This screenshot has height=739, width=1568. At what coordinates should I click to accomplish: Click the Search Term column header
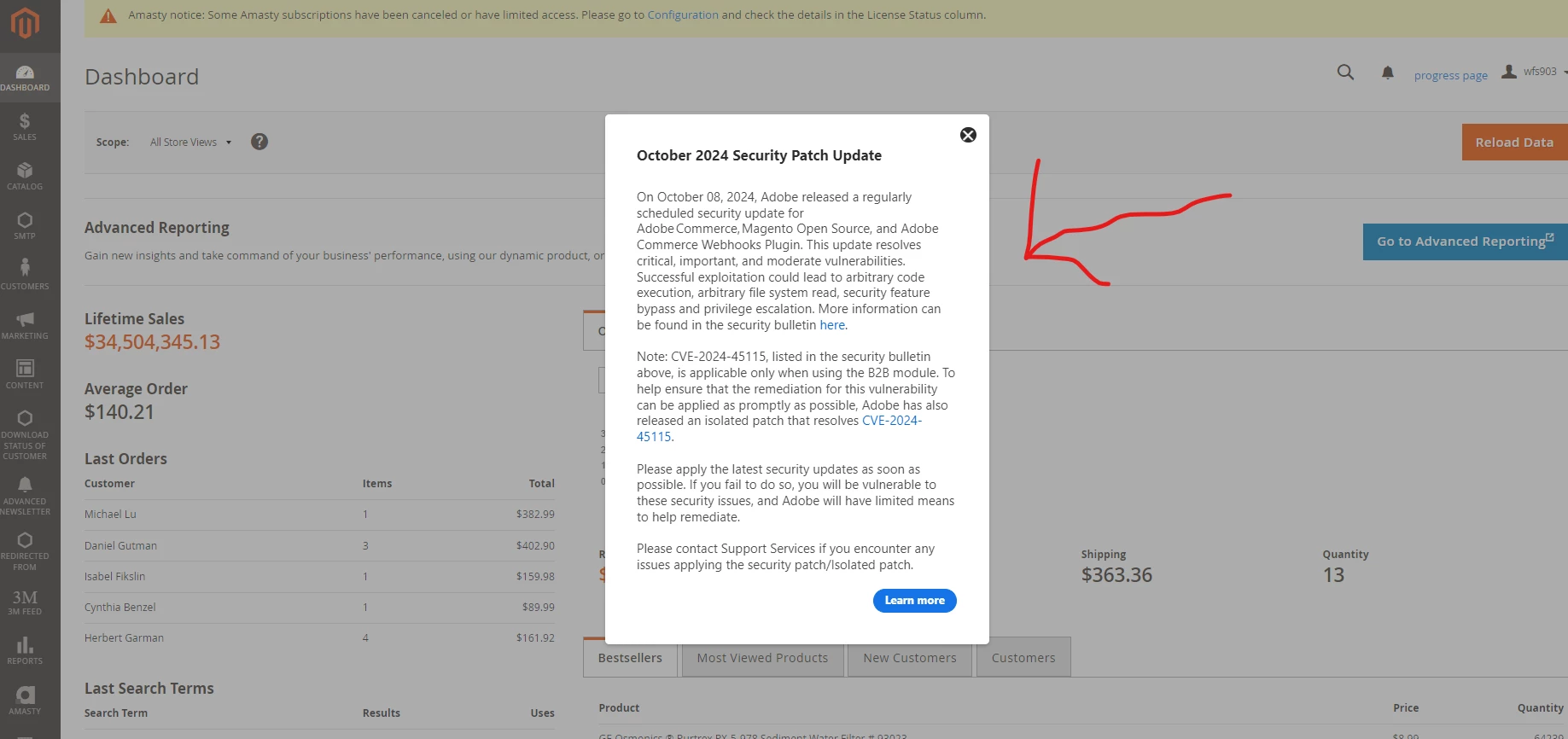tap(116, 713)
